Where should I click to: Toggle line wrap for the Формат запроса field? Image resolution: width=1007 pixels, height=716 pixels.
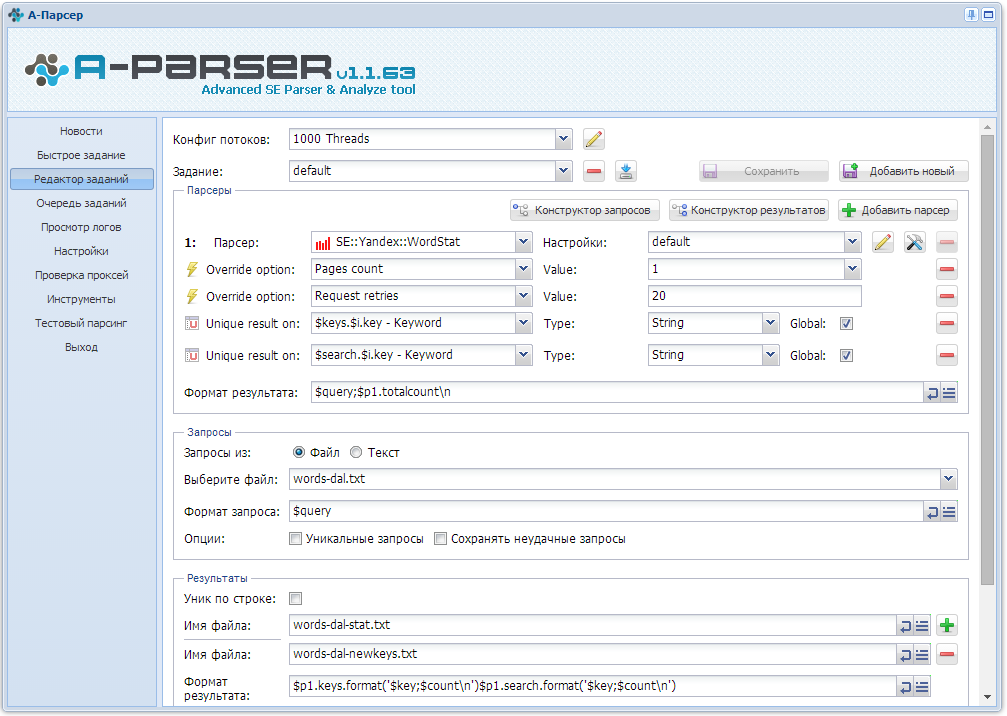coord(933,511)
